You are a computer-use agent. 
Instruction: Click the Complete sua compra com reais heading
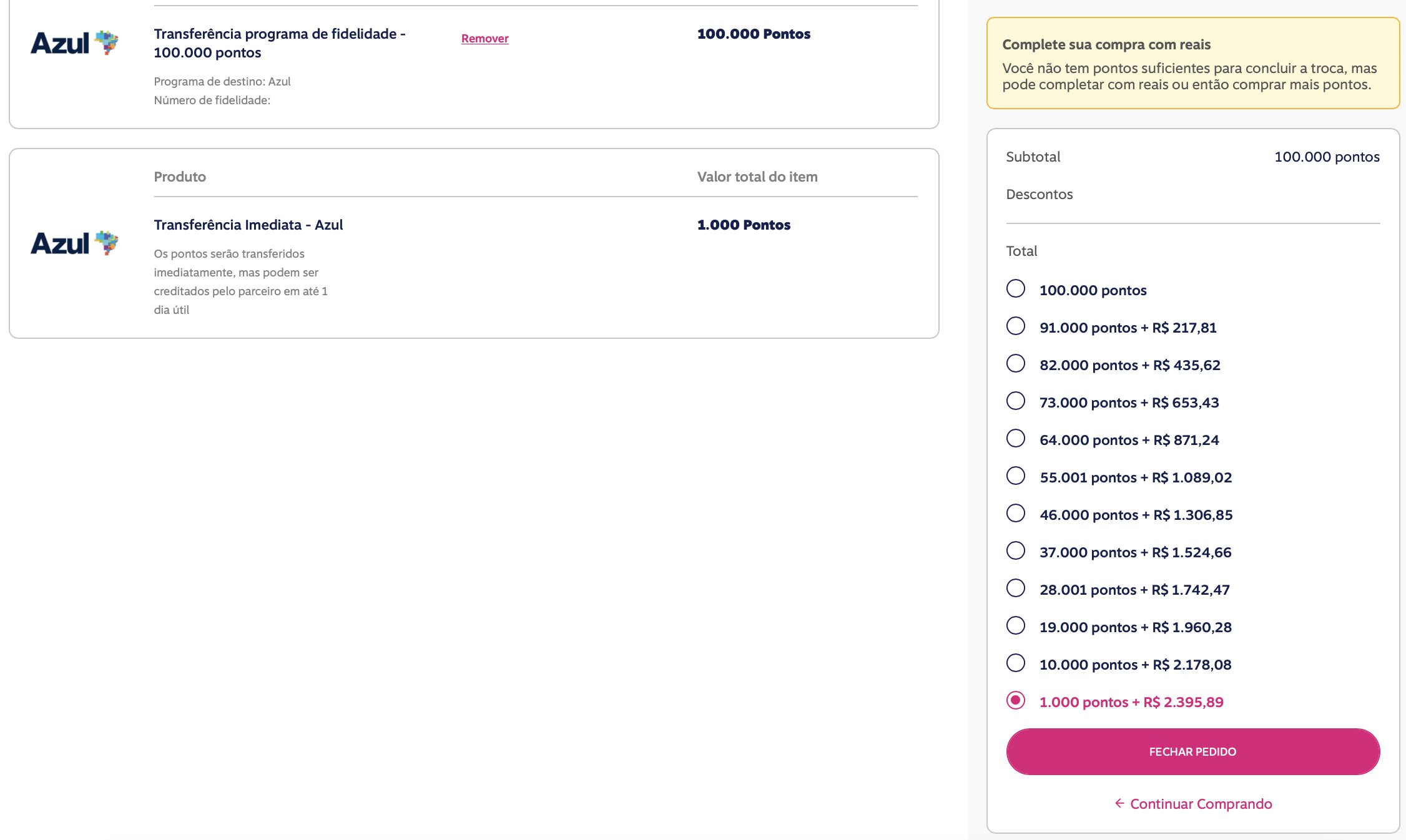1106,44
